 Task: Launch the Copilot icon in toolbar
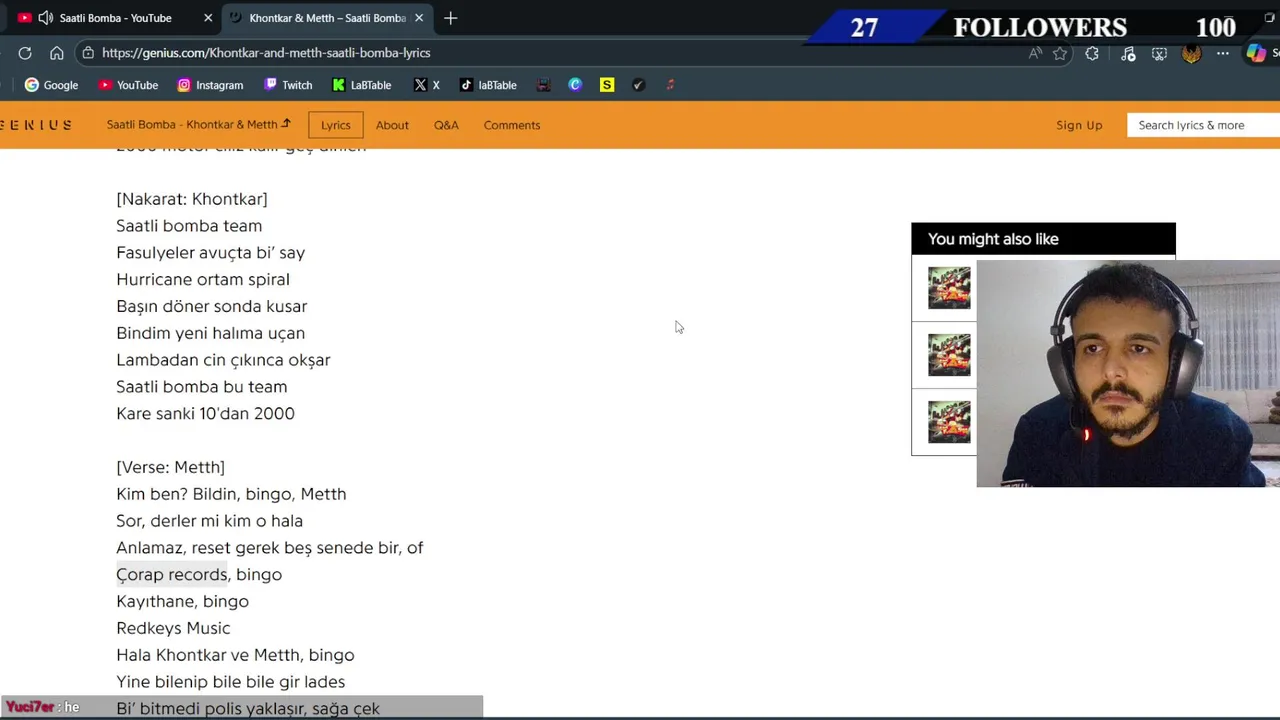[x=1256, y=54]
